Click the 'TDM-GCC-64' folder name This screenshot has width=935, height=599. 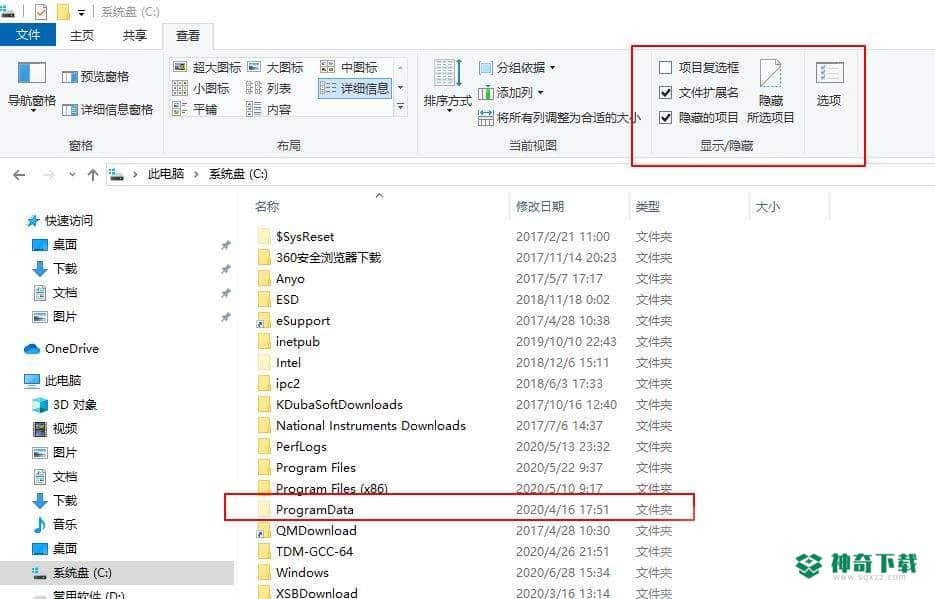[x=314, y=551]
